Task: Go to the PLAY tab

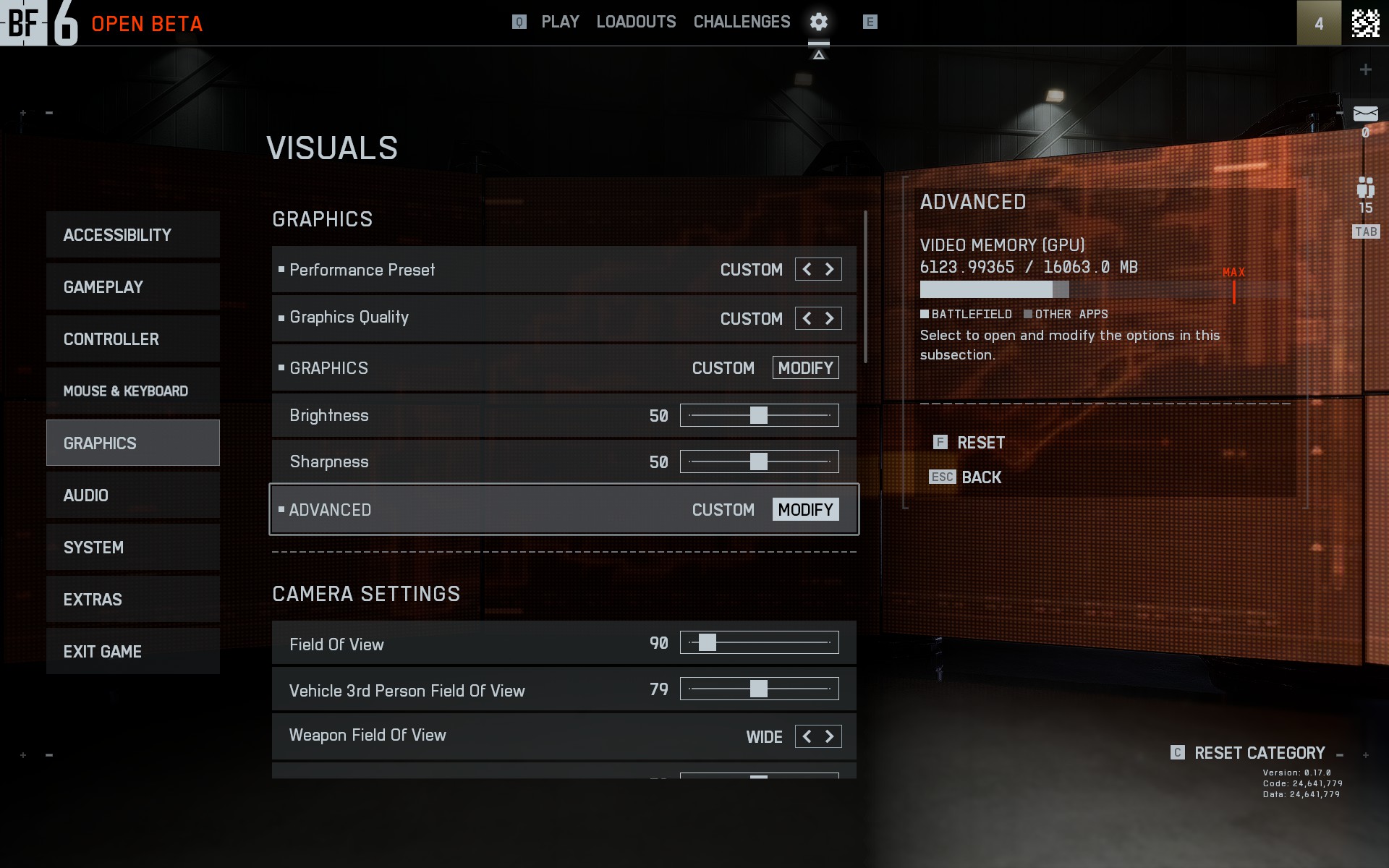Action: pos(560,22)
